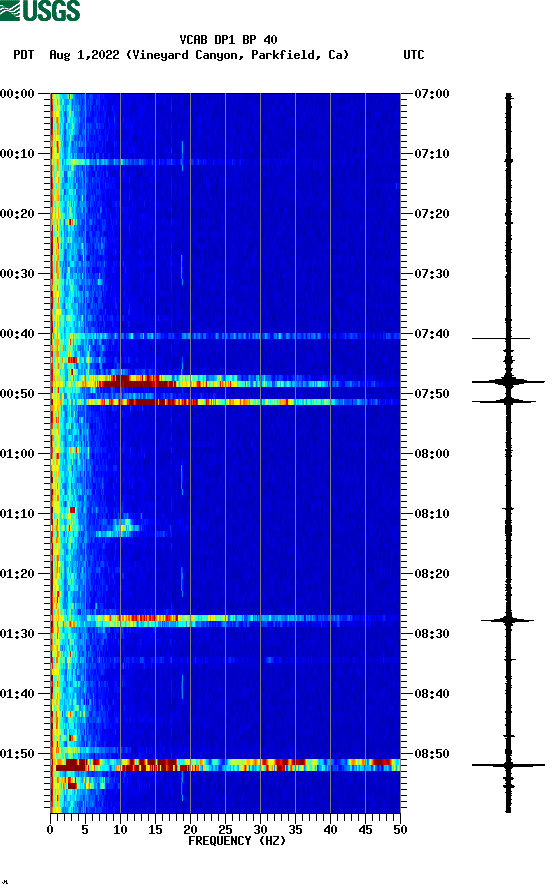Click frequency axis tick label "0"
Image resolution: width=552 pixels, height=893 pixels.
click(50, 830)
